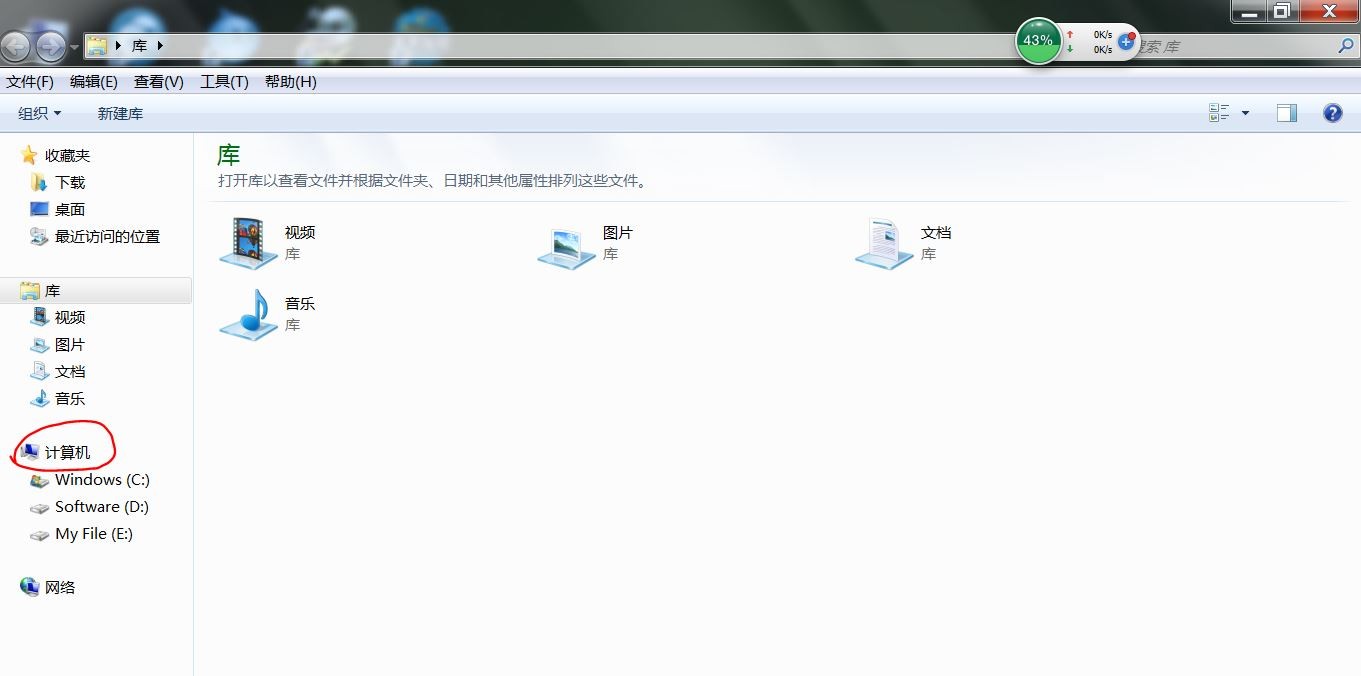Select Windows (C:) drive in sidebar
The width and height of the screenshot is (1361, 676).
point(102,480)
